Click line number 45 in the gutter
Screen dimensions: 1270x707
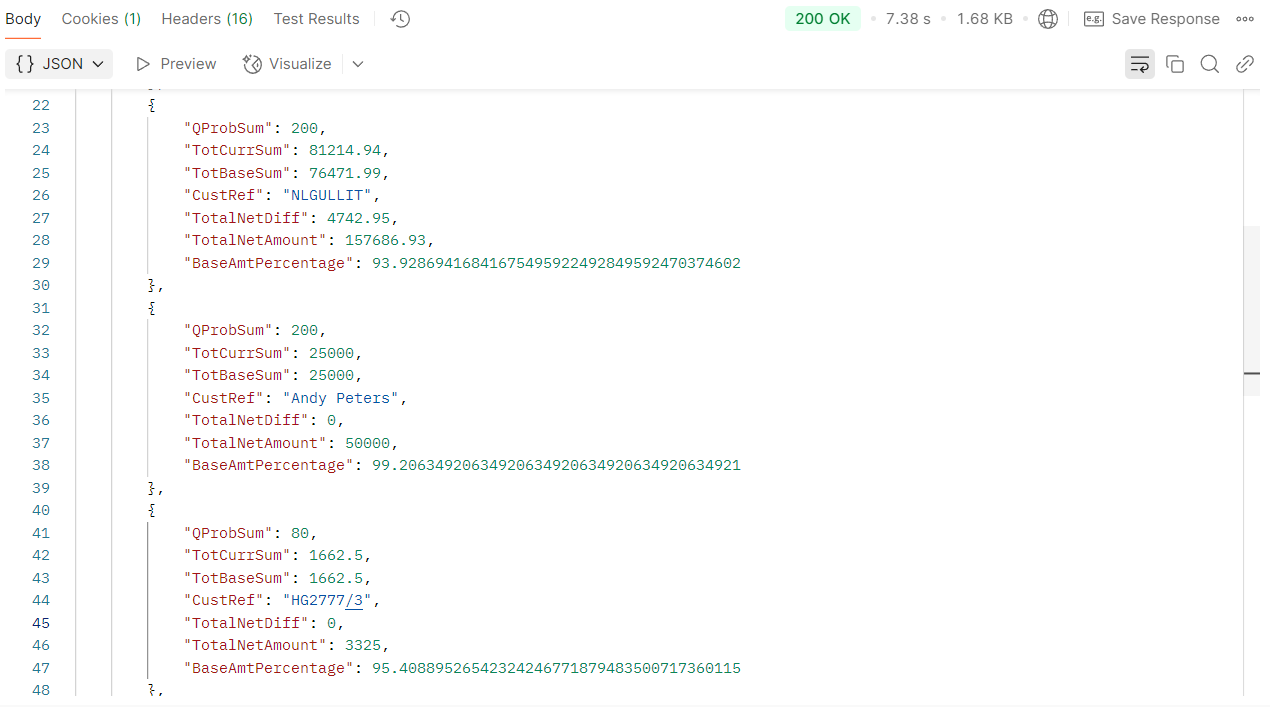(x=40, y=623)
